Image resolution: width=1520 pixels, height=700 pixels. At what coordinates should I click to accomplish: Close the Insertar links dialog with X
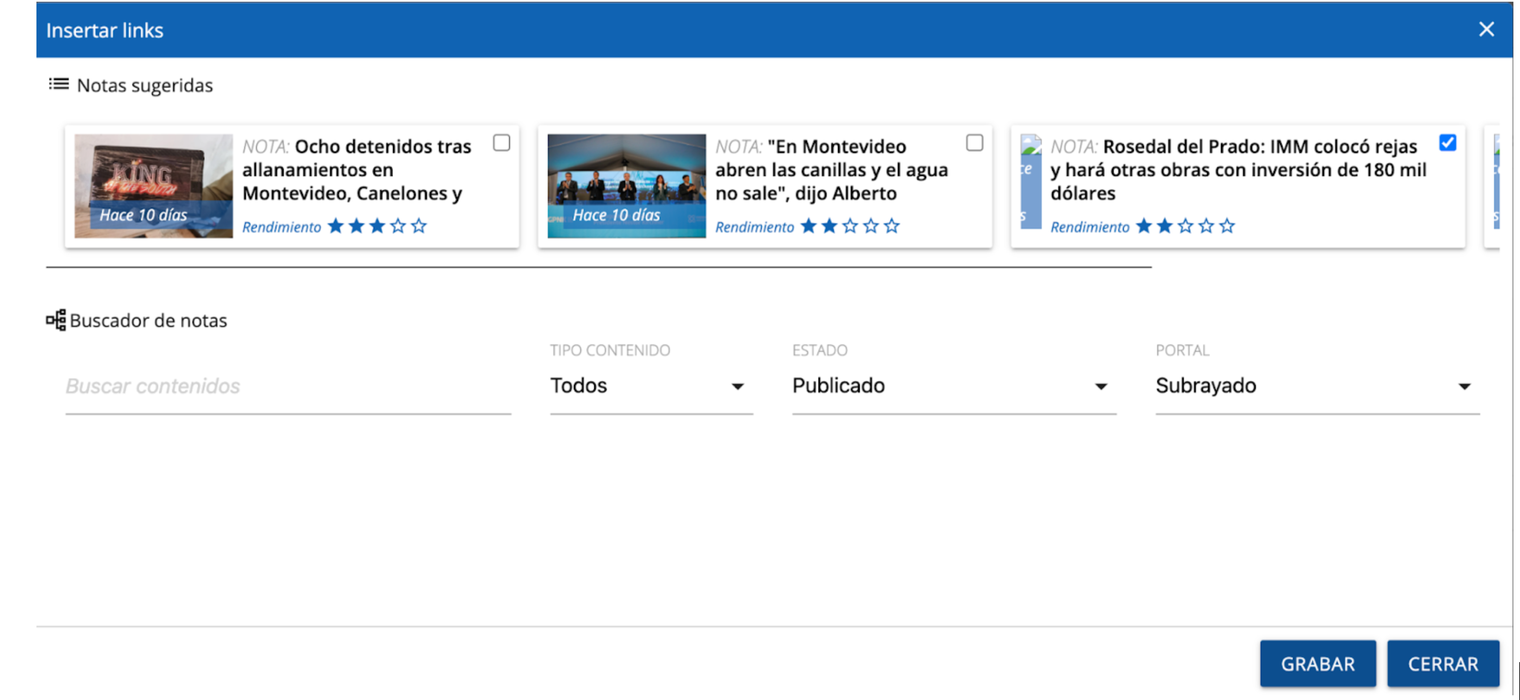[x=1486, y=30]
